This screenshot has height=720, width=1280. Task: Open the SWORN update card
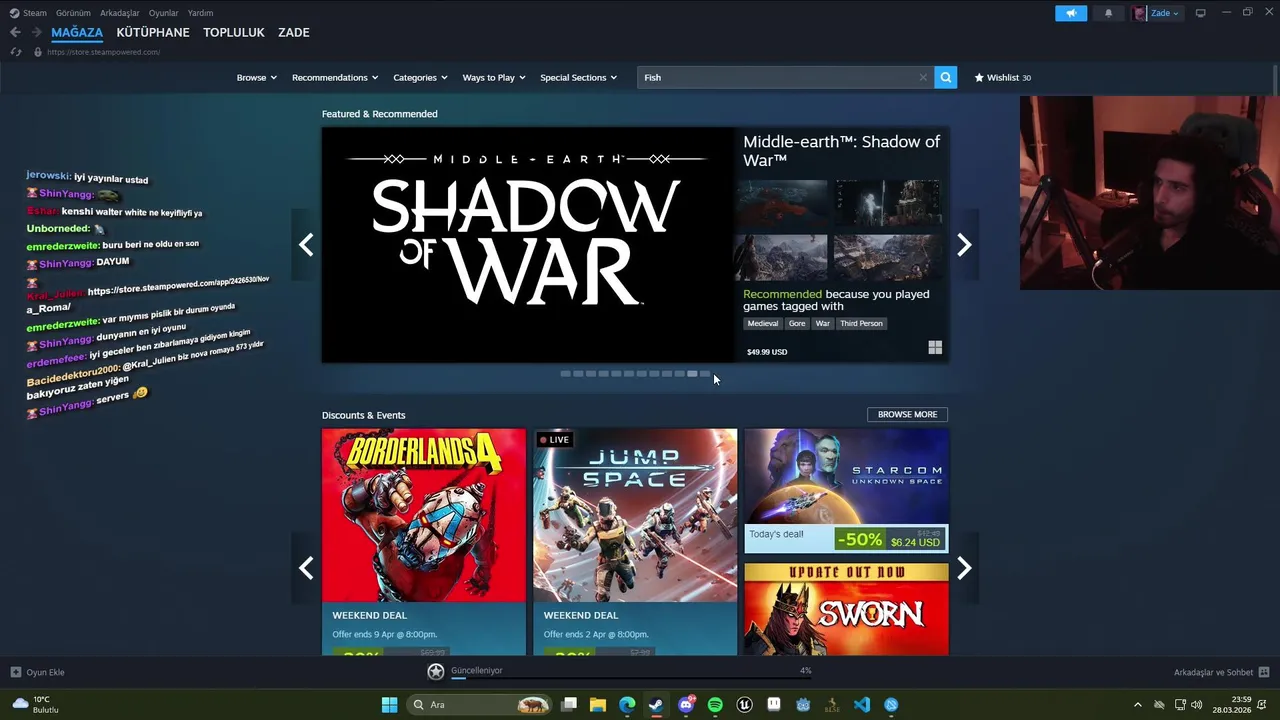[846, 609]
